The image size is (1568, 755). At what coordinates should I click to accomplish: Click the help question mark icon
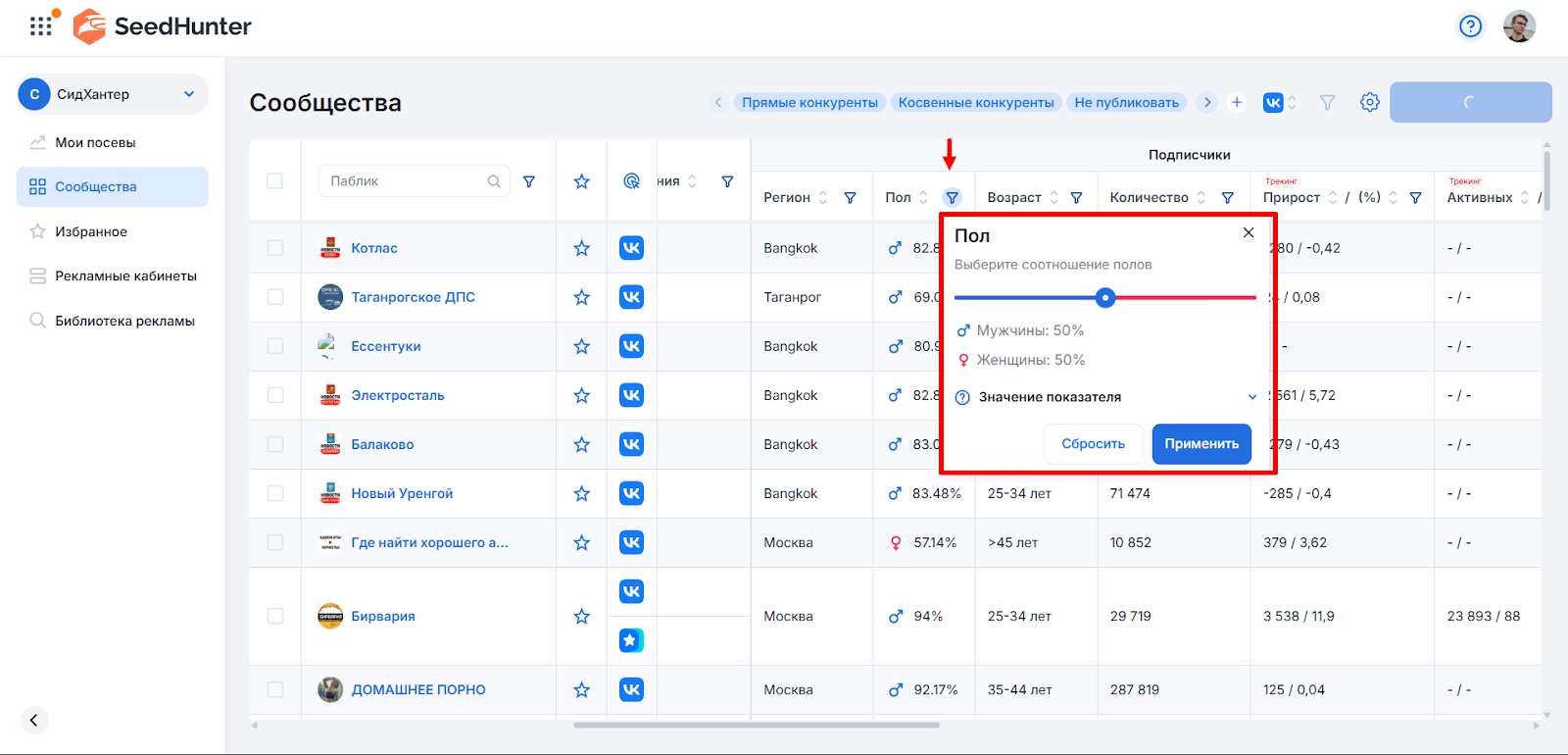point(1470,26)
